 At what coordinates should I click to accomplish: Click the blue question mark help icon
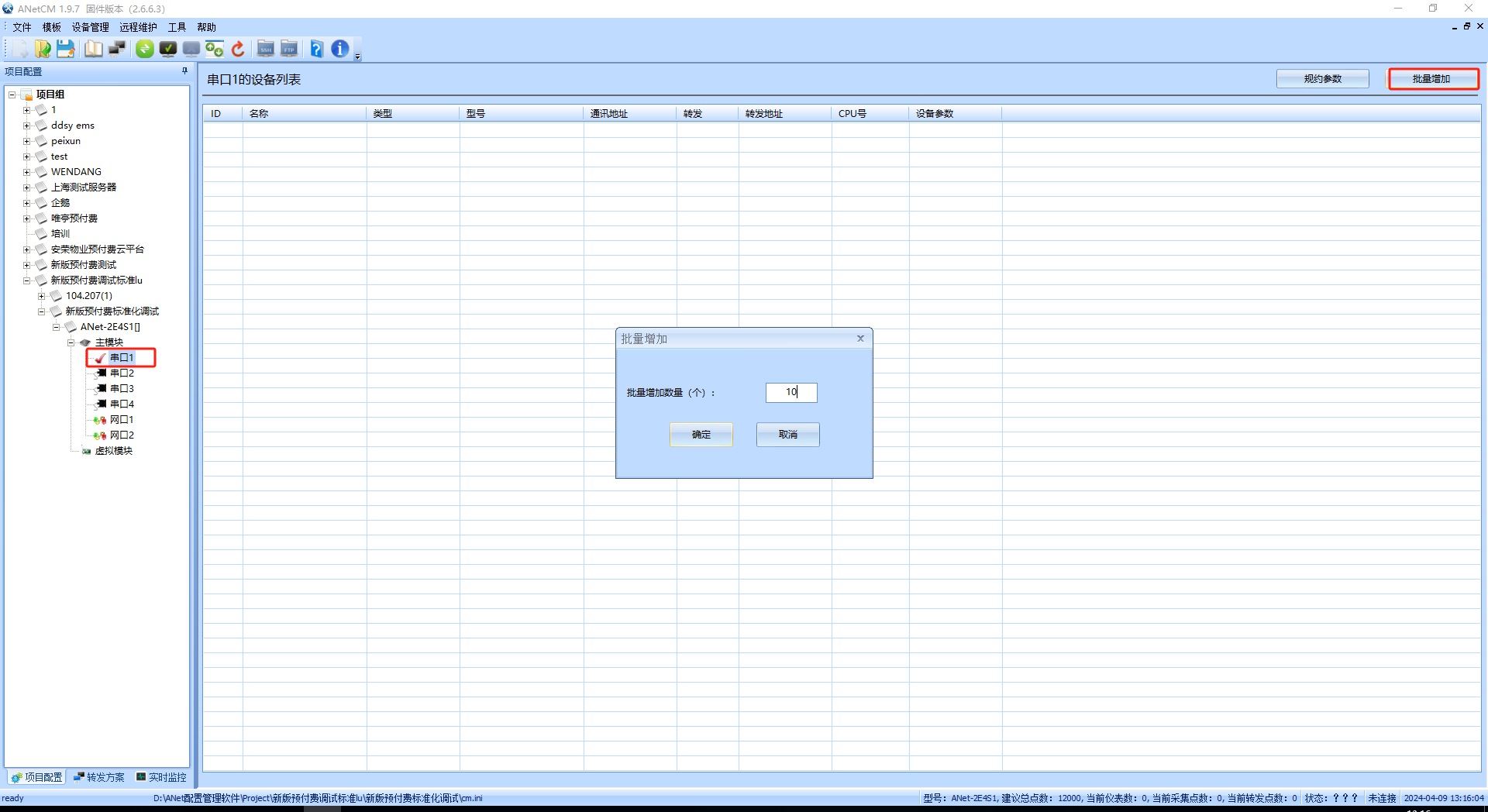click(316, 49)
